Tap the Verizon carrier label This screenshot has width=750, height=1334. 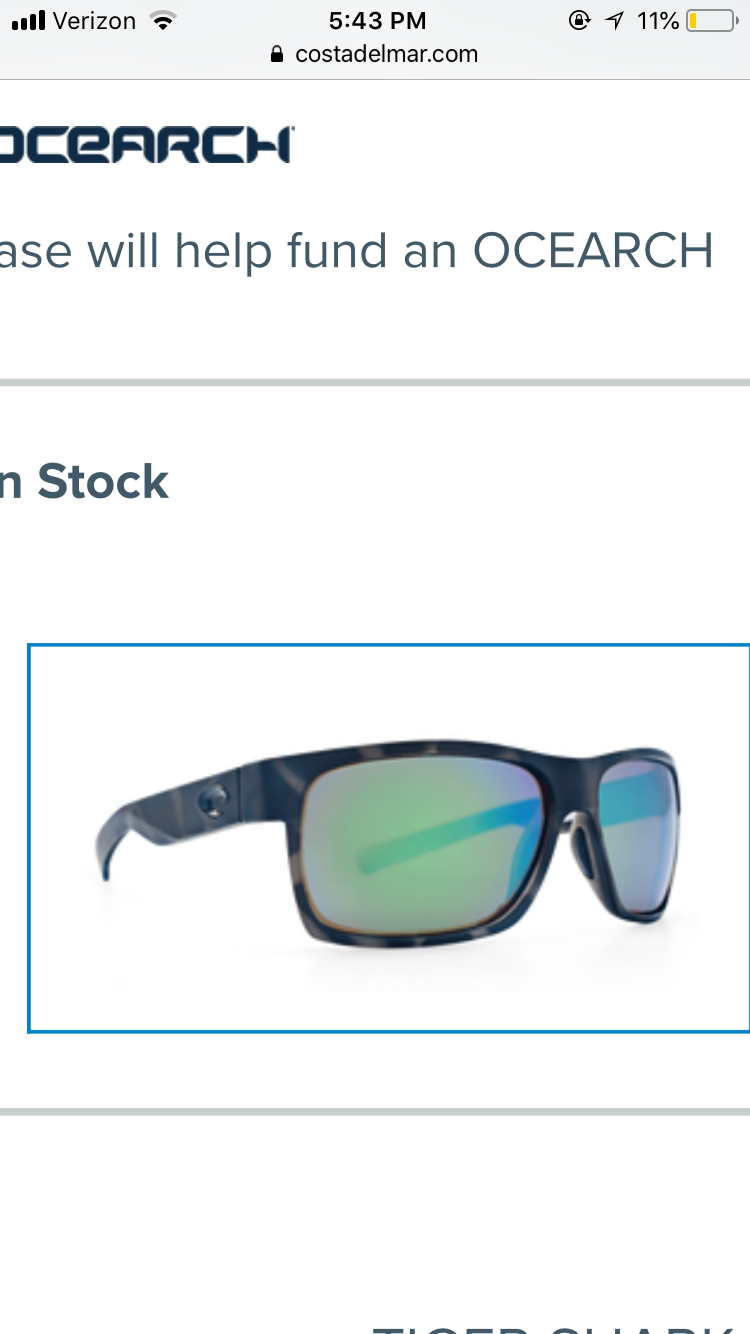[x=93, y=20]
